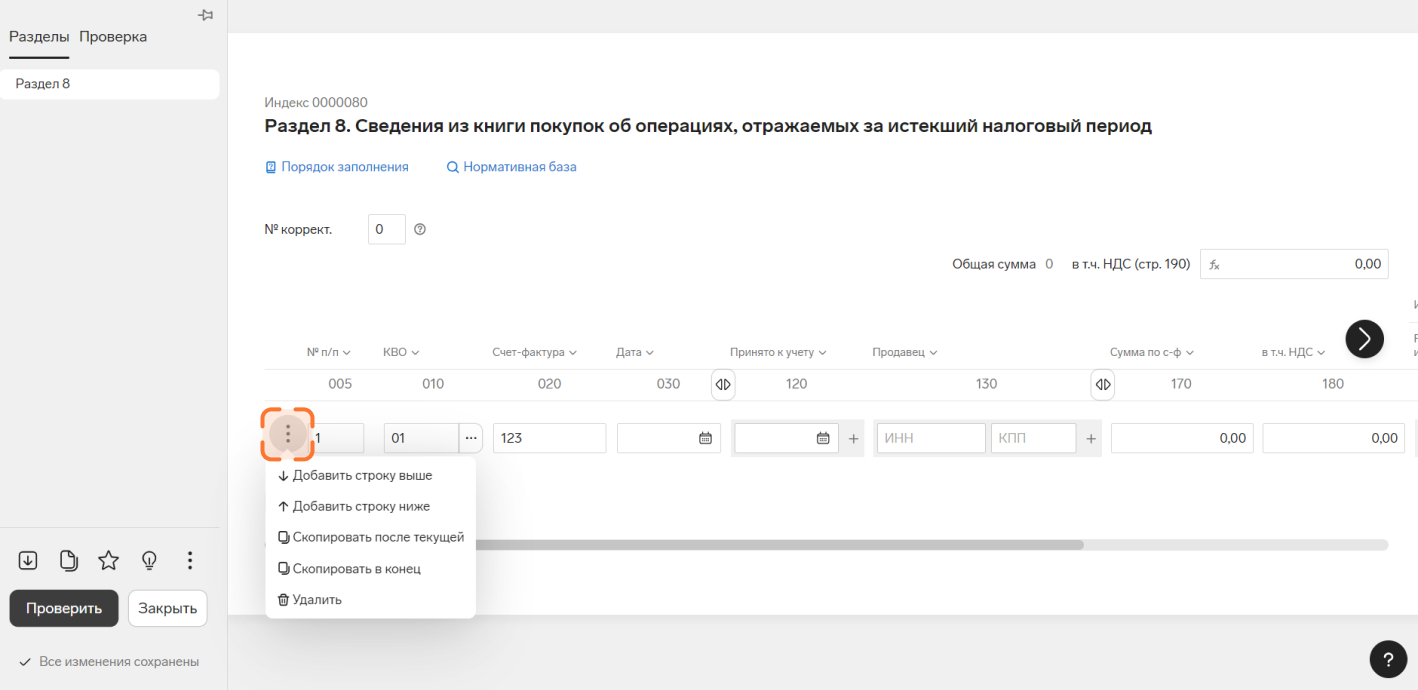Add another Принято к учету date with plus
The height and width of the screenshot is (690, 1418).
pyautogui.click(x=853, y=438)
